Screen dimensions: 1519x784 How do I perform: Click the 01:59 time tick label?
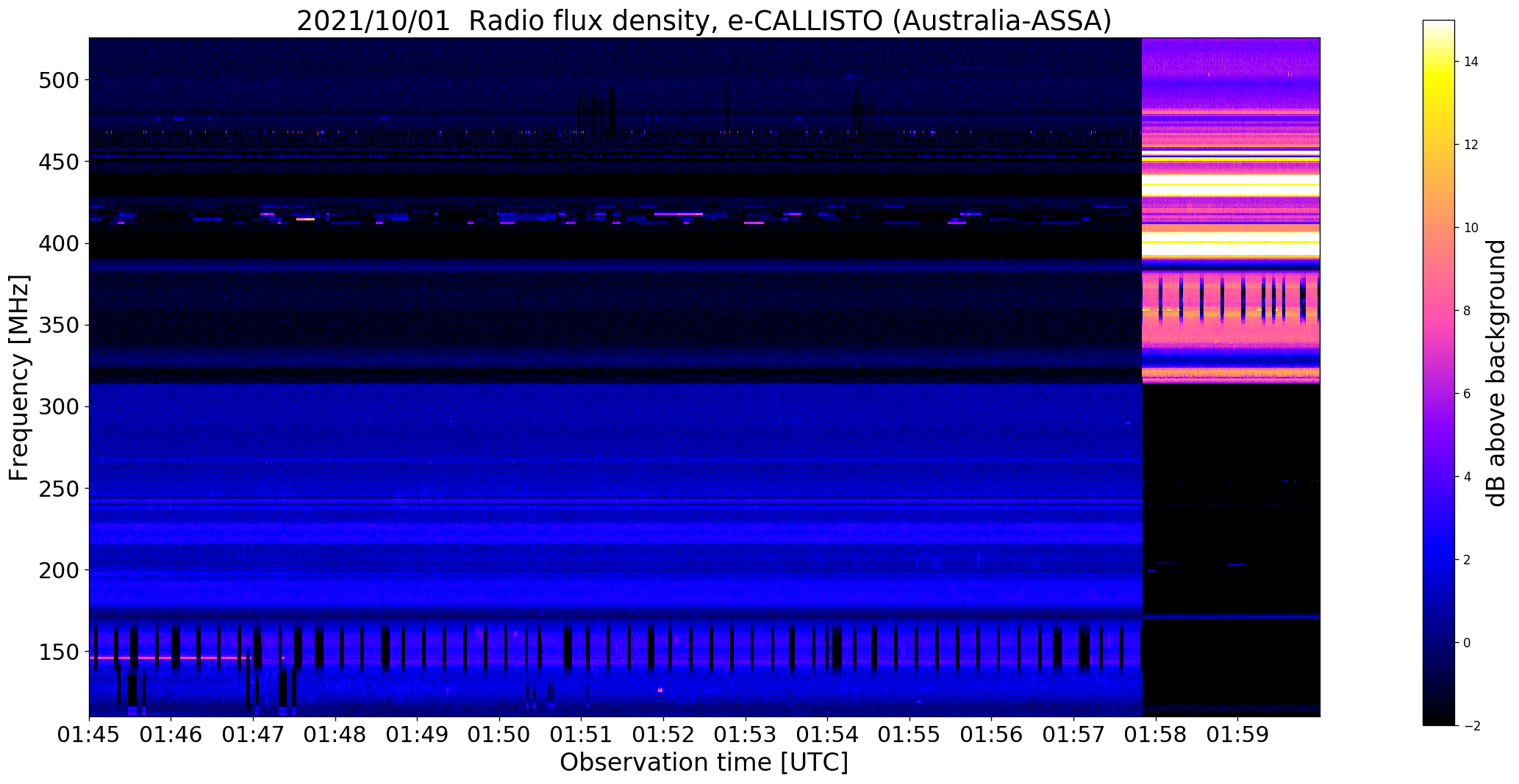1237,735
